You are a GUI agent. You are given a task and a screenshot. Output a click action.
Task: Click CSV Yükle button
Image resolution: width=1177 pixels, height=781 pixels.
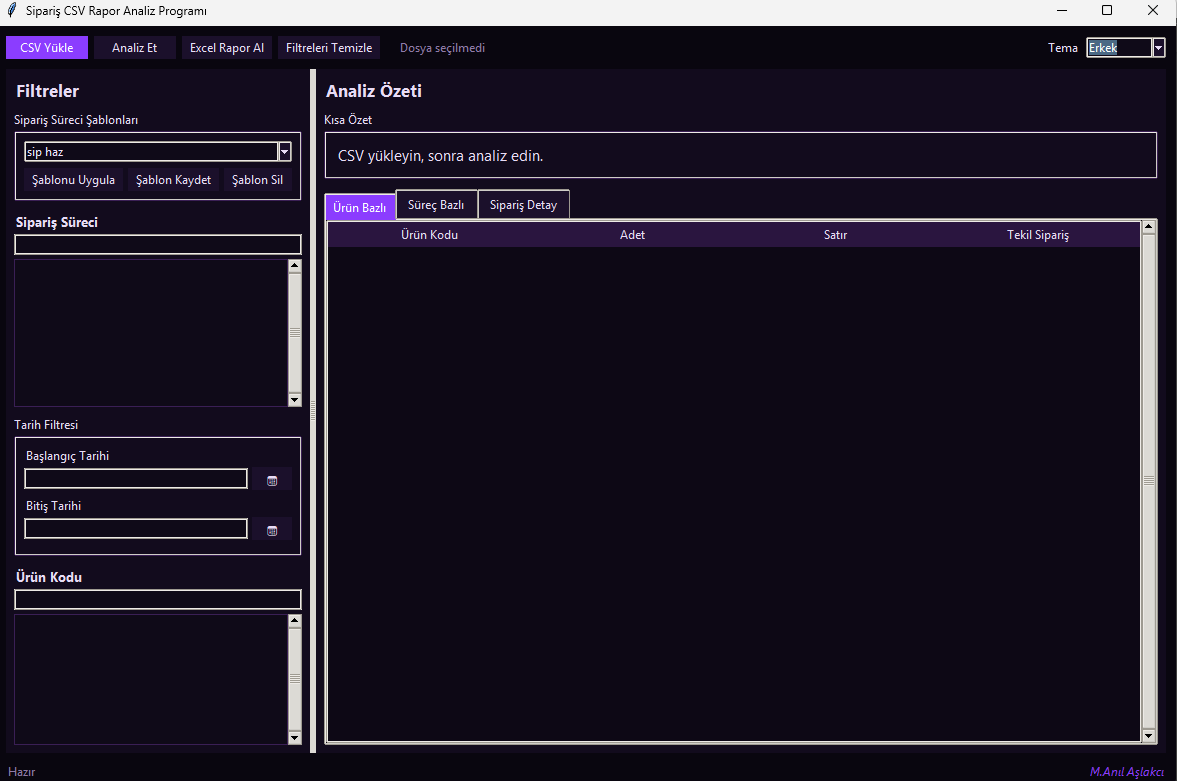pos(47,47)
